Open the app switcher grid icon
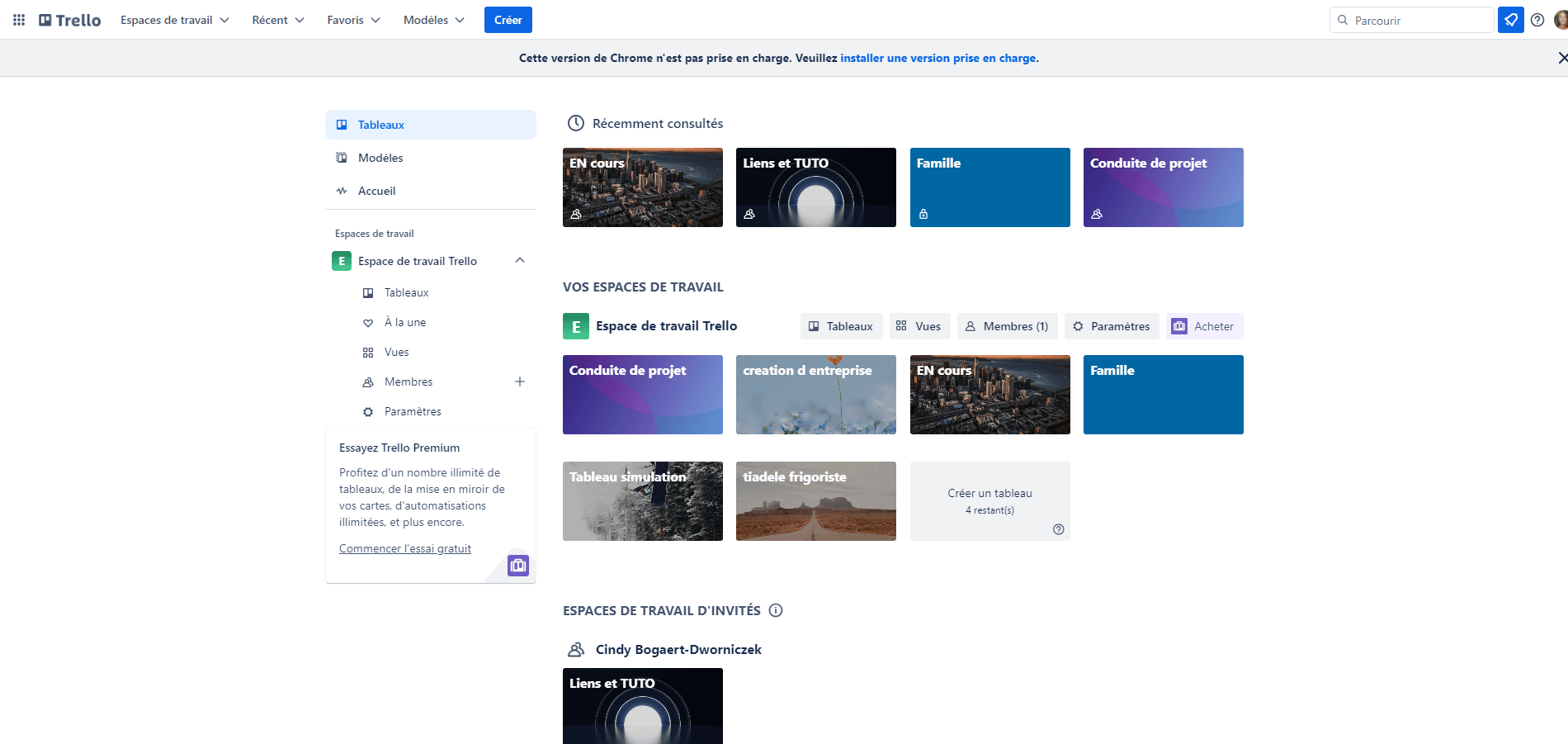This screenshot has width=1568, height=744. tap(19, 20)
